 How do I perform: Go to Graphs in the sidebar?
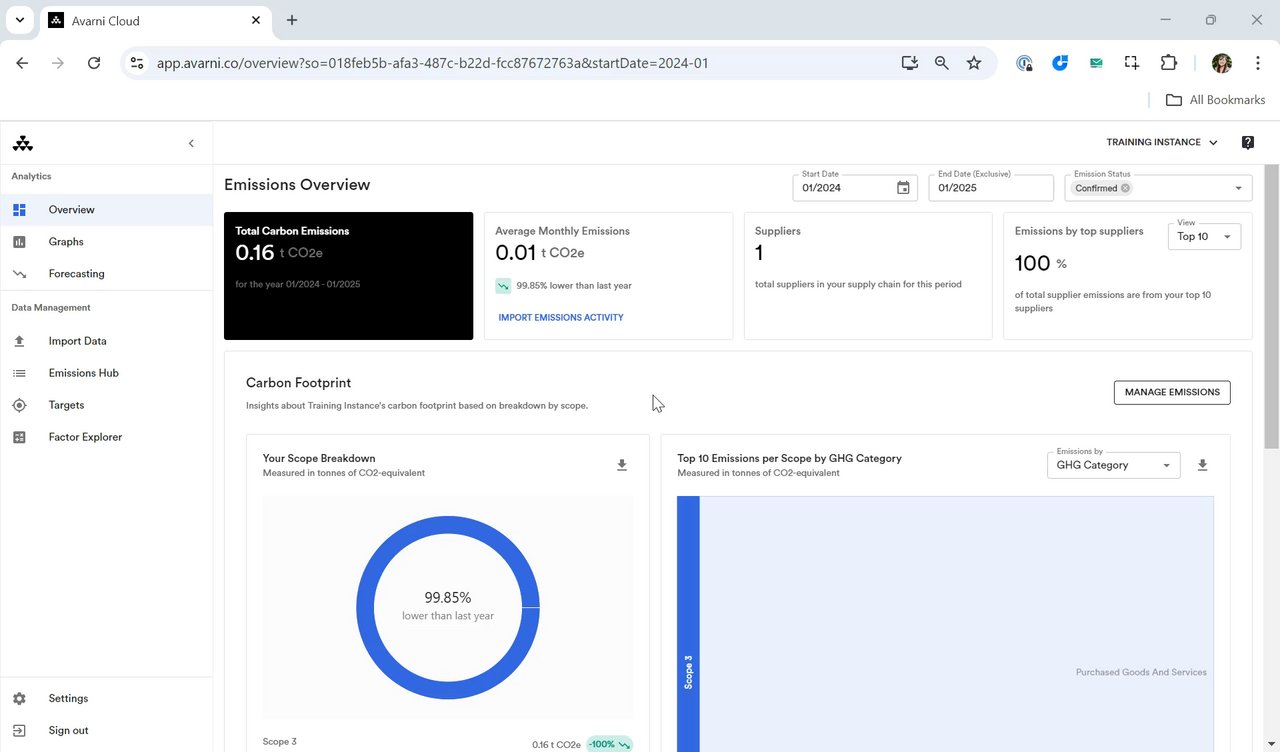[66, 242]
